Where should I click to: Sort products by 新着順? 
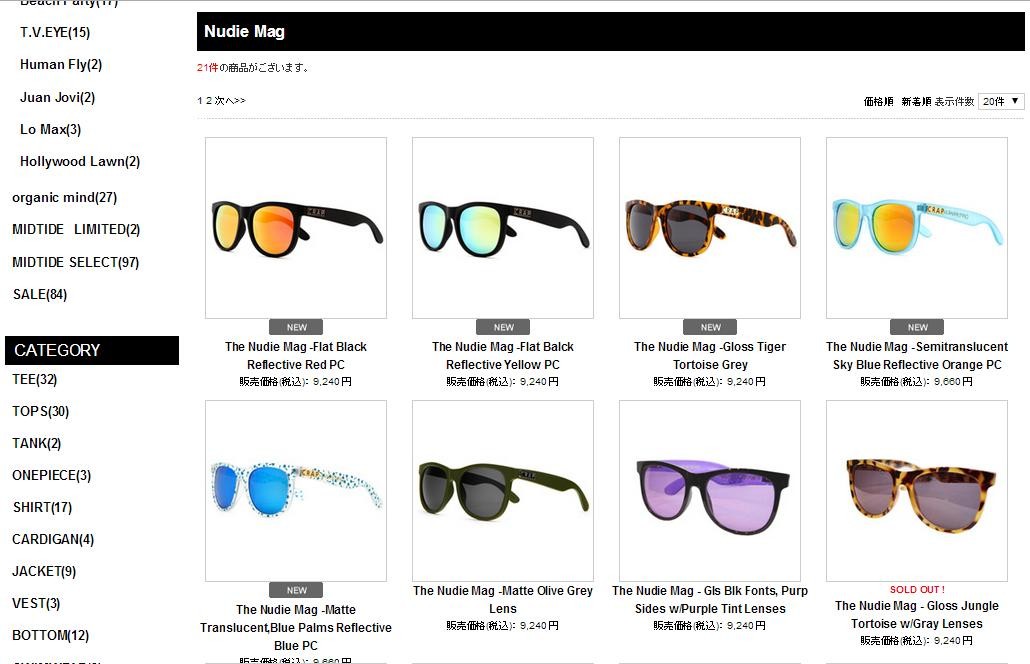pos(916,101)
